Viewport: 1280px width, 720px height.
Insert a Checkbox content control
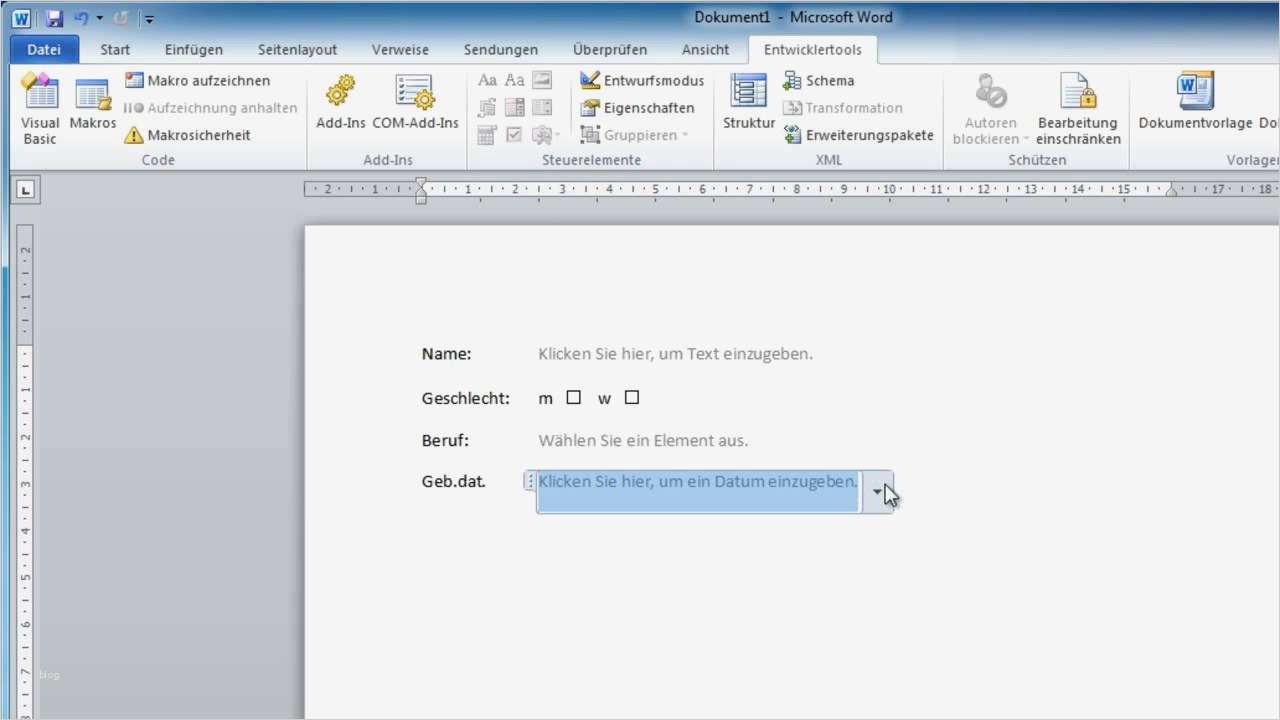514,134
